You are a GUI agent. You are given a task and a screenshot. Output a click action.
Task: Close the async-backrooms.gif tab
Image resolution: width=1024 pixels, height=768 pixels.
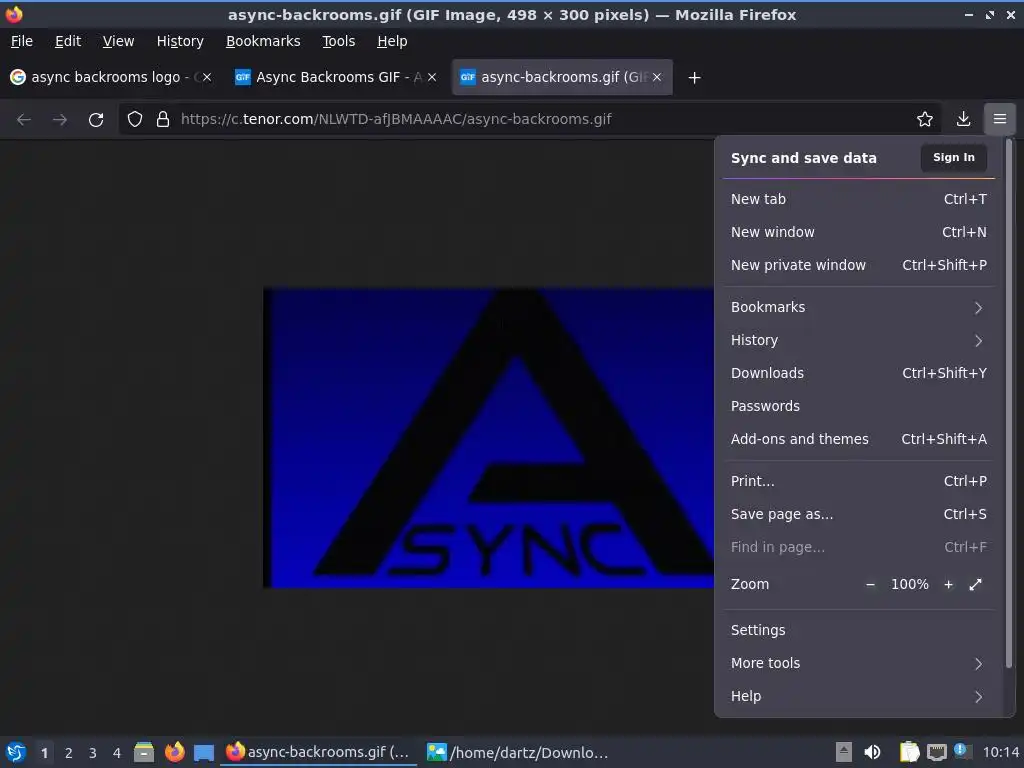click(657, 77)
